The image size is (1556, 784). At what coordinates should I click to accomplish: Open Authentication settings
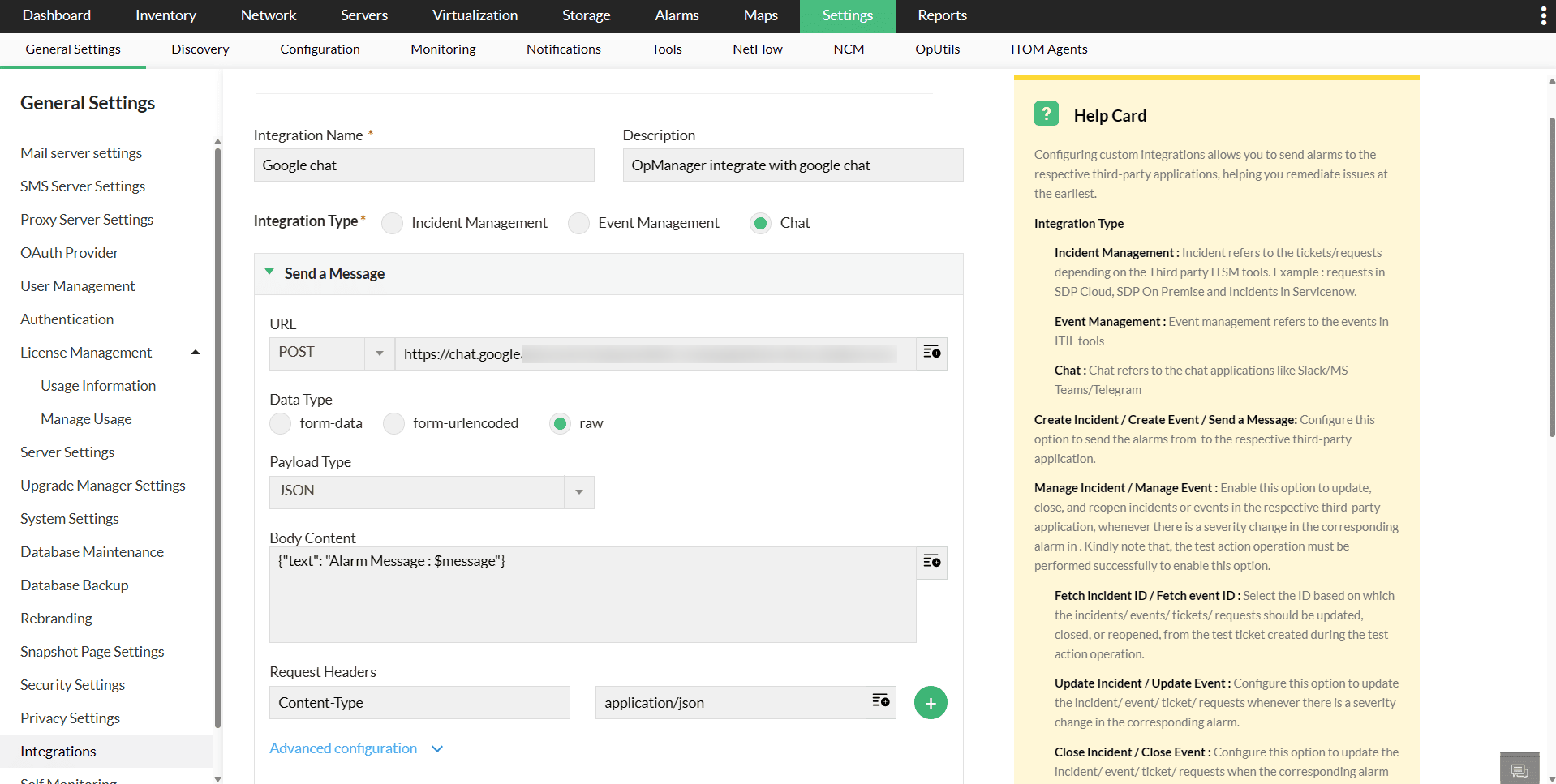[67, 319]
